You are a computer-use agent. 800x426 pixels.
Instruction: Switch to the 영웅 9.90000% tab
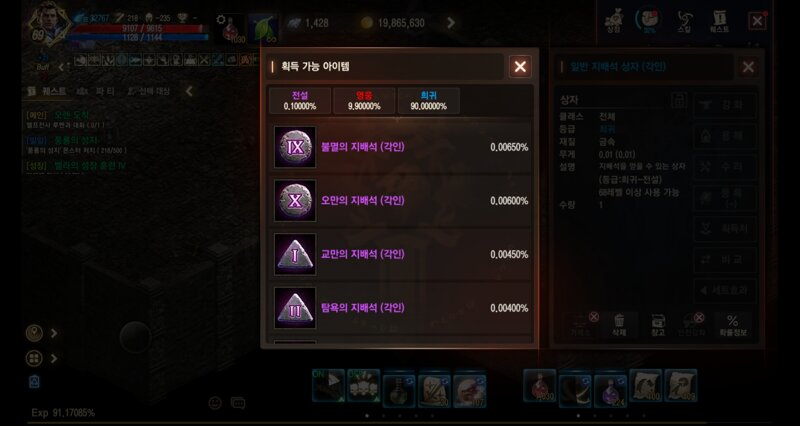364,101
